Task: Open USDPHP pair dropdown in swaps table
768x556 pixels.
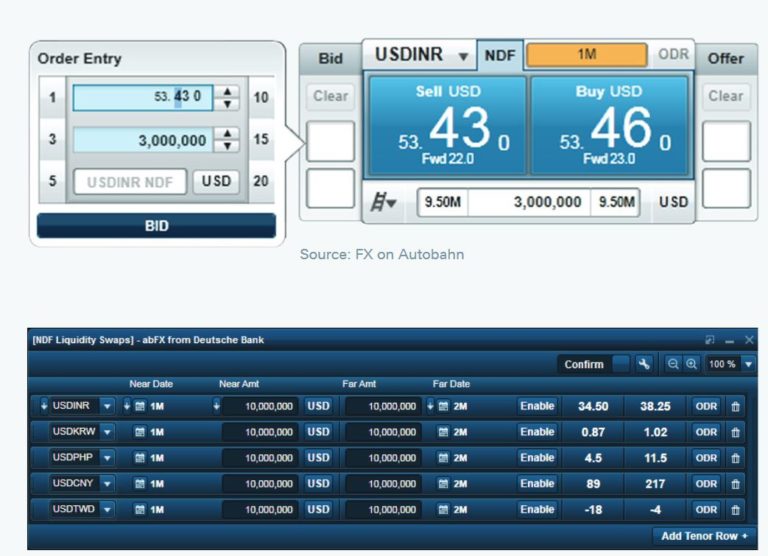Action: (x=107, y=458)
